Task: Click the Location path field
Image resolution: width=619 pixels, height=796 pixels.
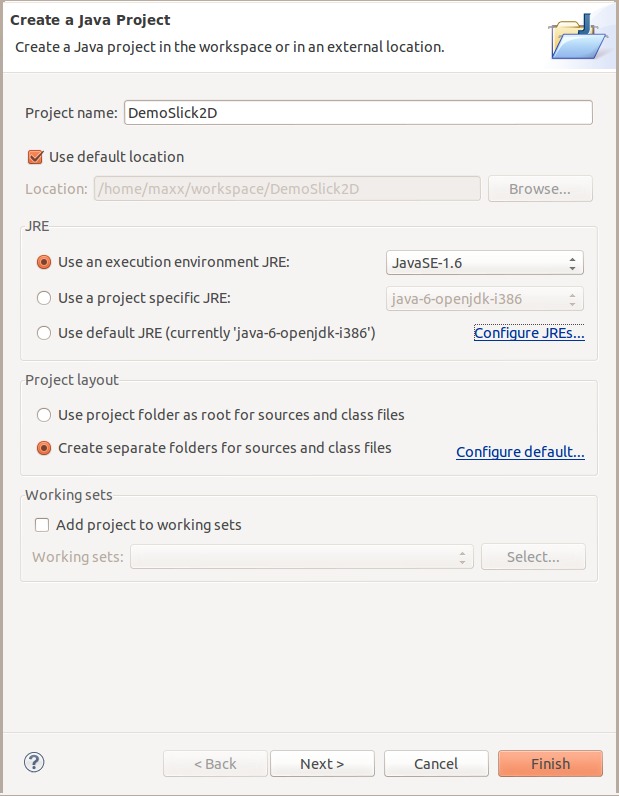Action: coord(287,189)
